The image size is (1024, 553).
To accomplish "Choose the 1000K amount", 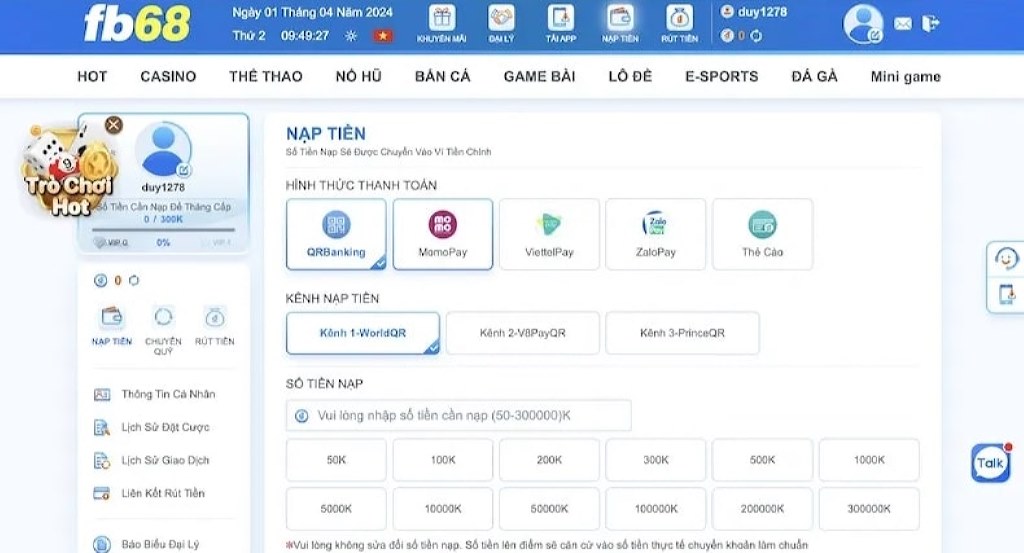I will click(x=869, y=460).
